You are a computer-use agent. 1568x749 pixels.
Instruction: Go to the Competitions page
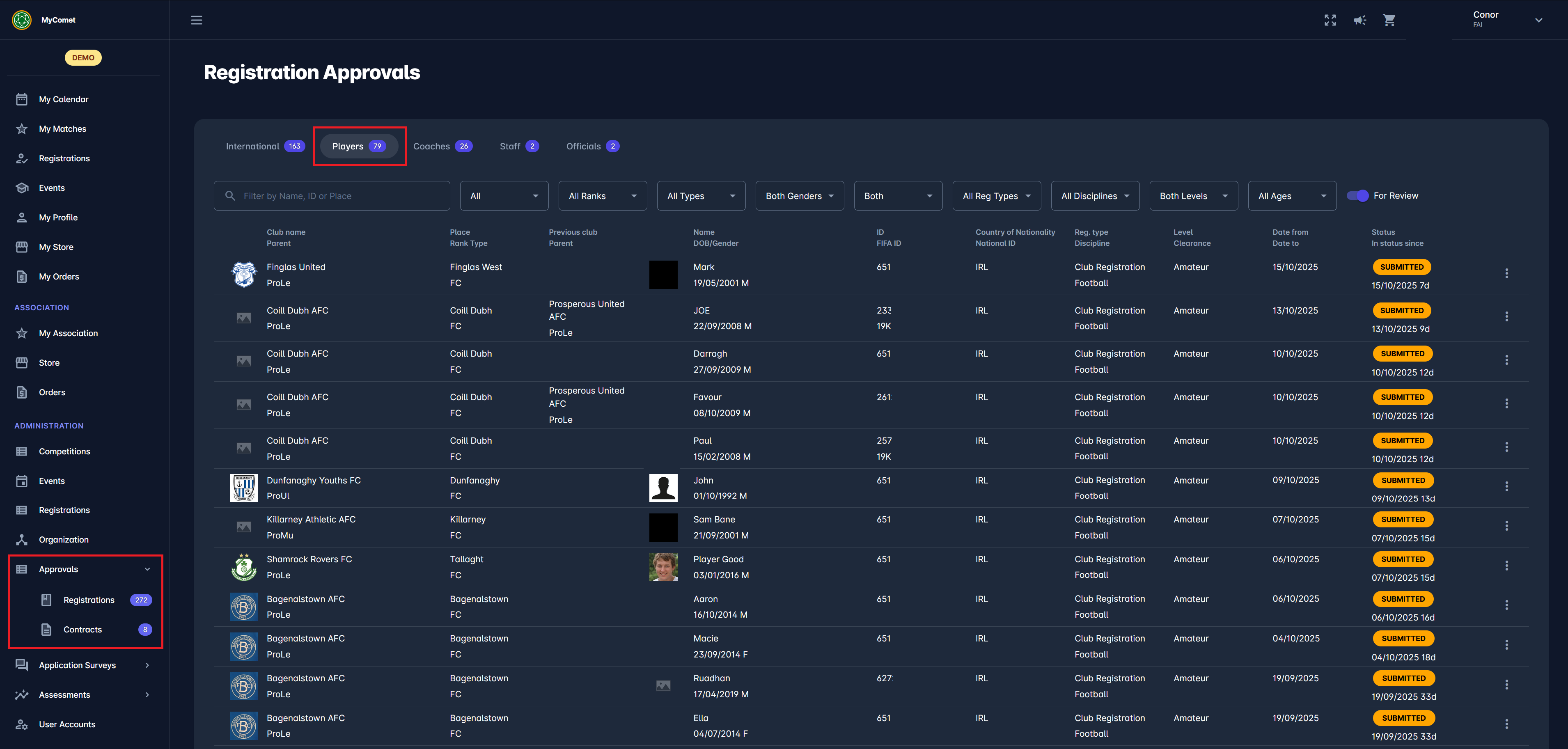tap(64, 451)
